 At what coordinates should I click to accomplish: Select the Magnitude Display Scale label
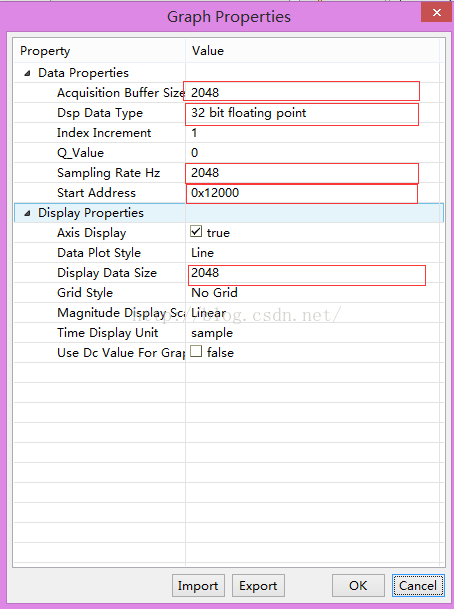(121, 313)
